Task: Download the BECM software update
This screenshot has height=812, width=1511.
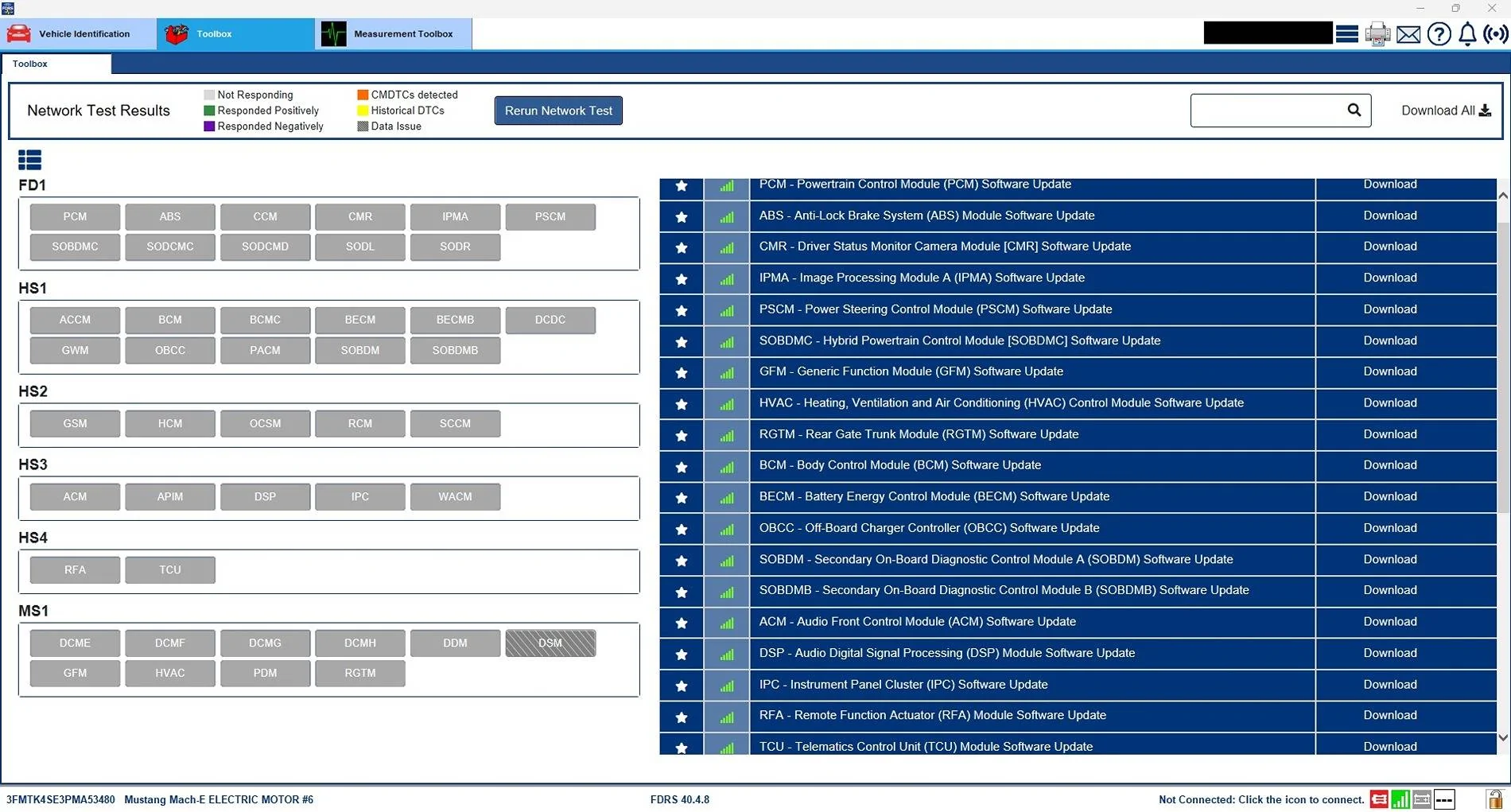Action: click(x=1389, y=496)
